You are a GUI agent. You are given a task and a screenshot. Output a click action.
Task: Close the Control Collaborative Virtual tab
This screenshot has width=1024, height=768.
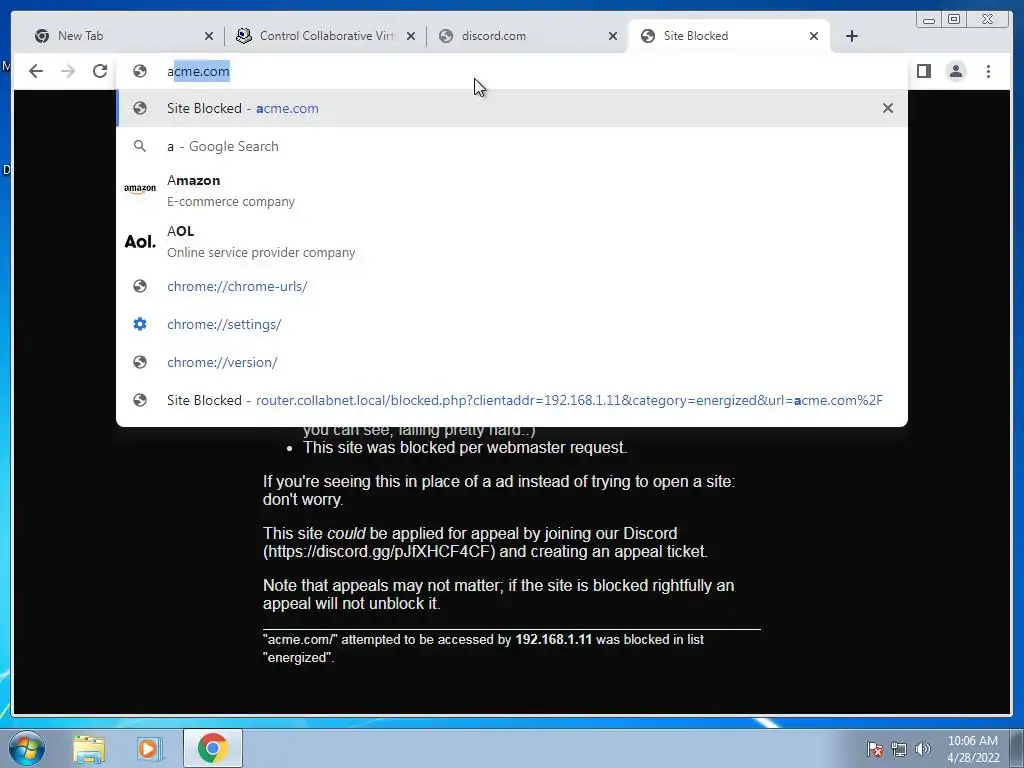click(411, 36)
